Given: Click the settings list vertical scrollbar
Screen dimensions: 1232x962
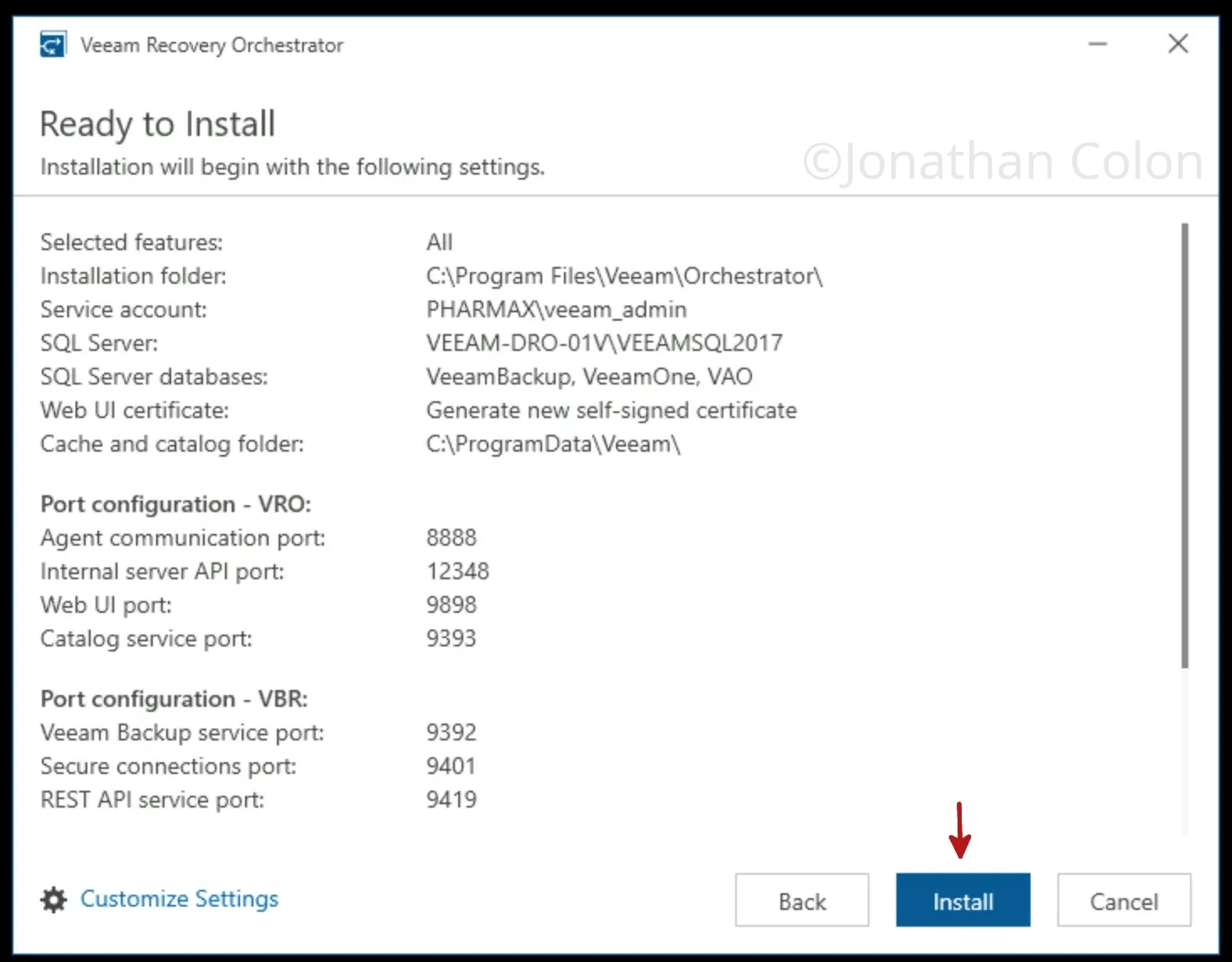Looking at the screenshot, I should (1185, 445).
